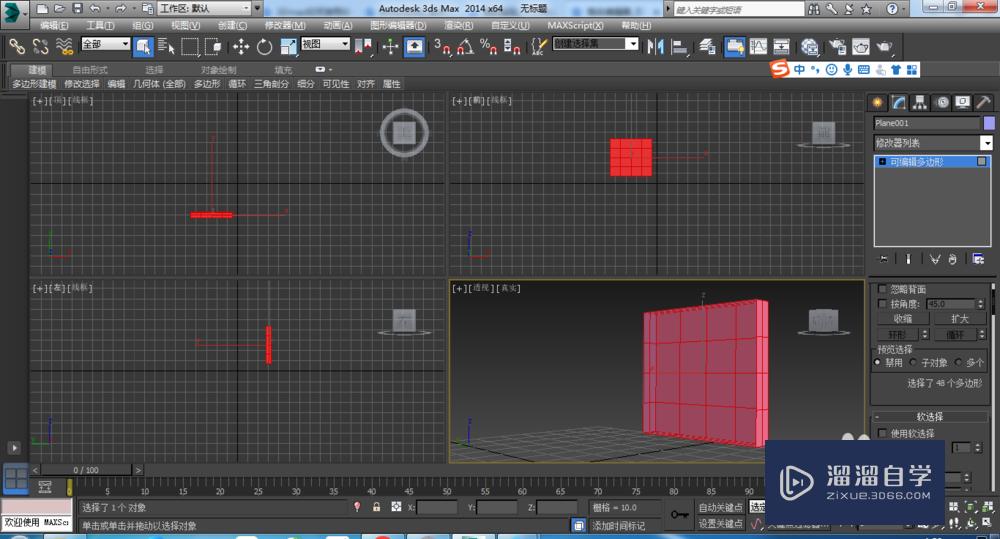Image resolution: width=1000 pixels, height=539 pixels.
Task: Click the Select Object arrow tool
Action: [x=142, y=46]
